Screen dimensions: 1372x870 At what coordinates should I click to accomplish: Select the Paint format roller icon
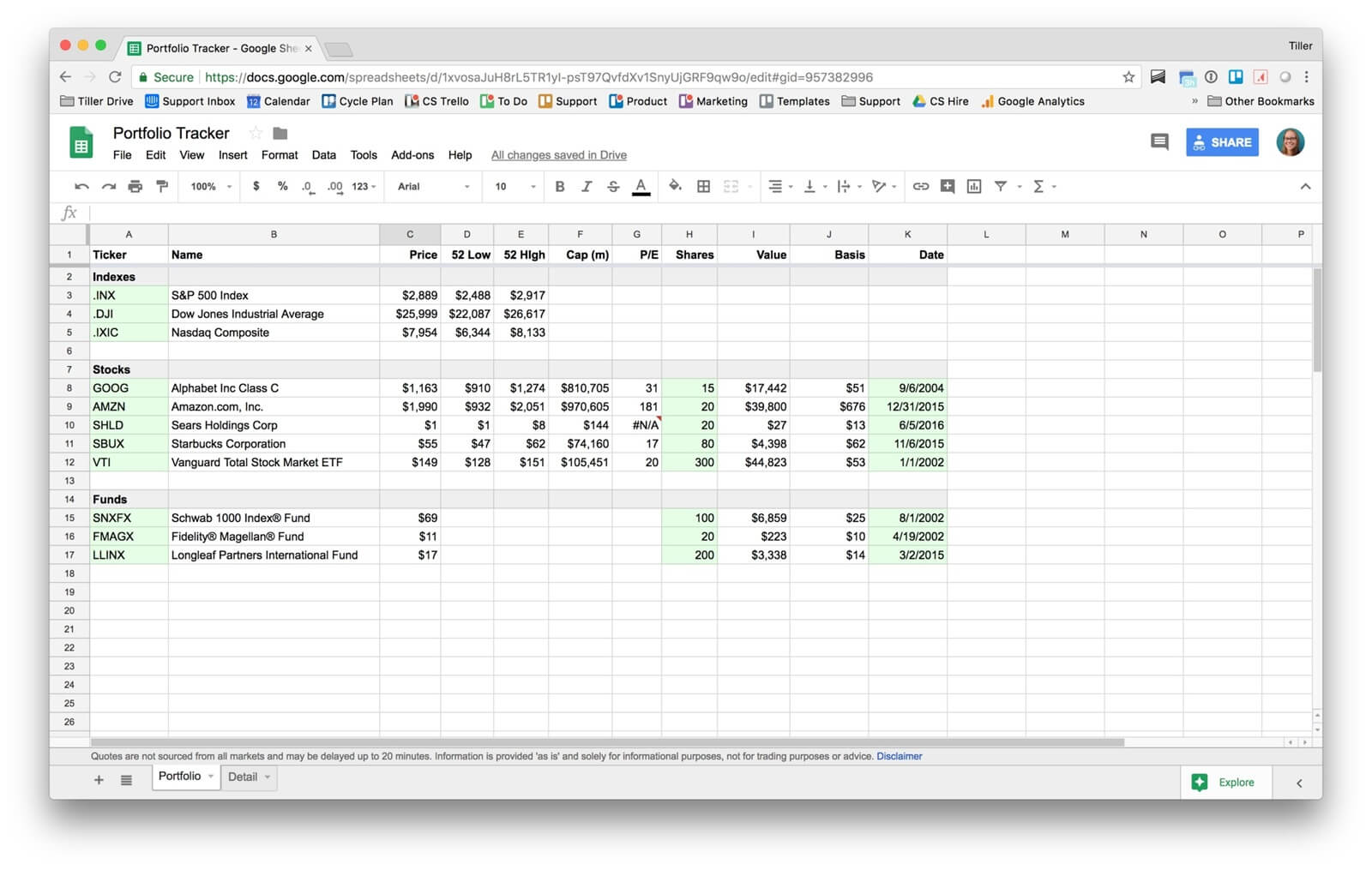click(x=162, y=186)
